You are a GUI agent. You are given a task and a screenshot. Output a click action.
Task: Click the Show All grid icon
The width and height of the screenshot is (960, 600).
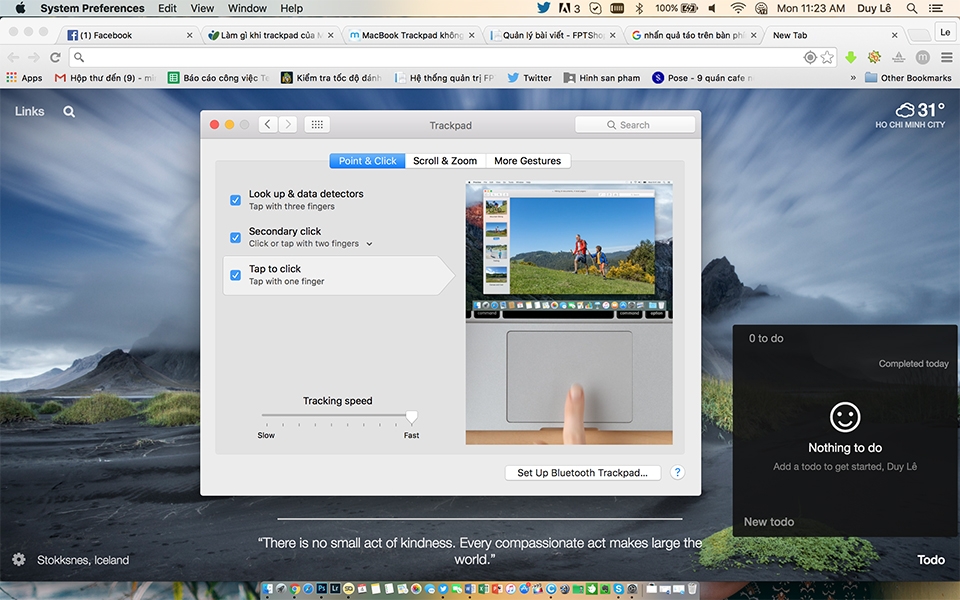[317, 124]
